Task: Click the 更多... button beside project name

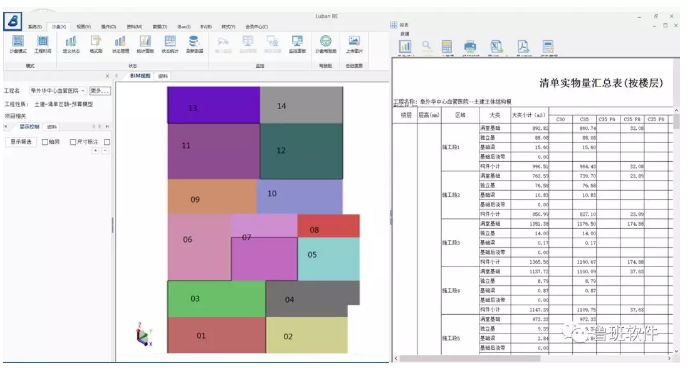Action: [x=100, y=91]
